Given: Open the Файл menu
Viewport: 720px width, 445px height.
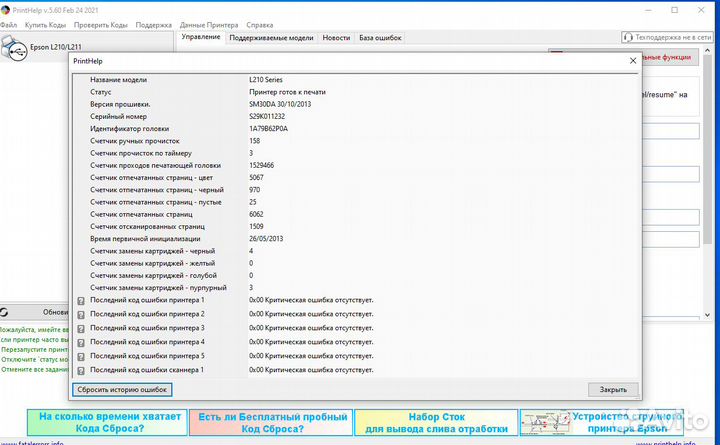Looking at the screenshot, I should [8, 25].
